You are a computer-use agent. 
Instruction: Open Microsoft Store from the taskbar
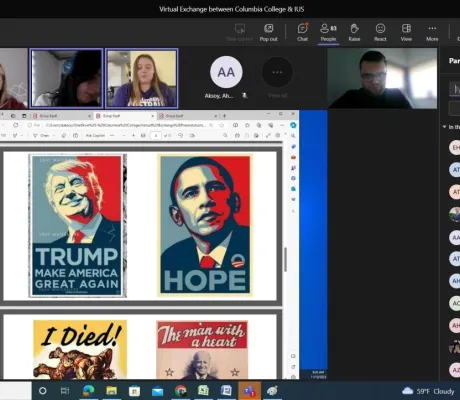tap(134, 391)
